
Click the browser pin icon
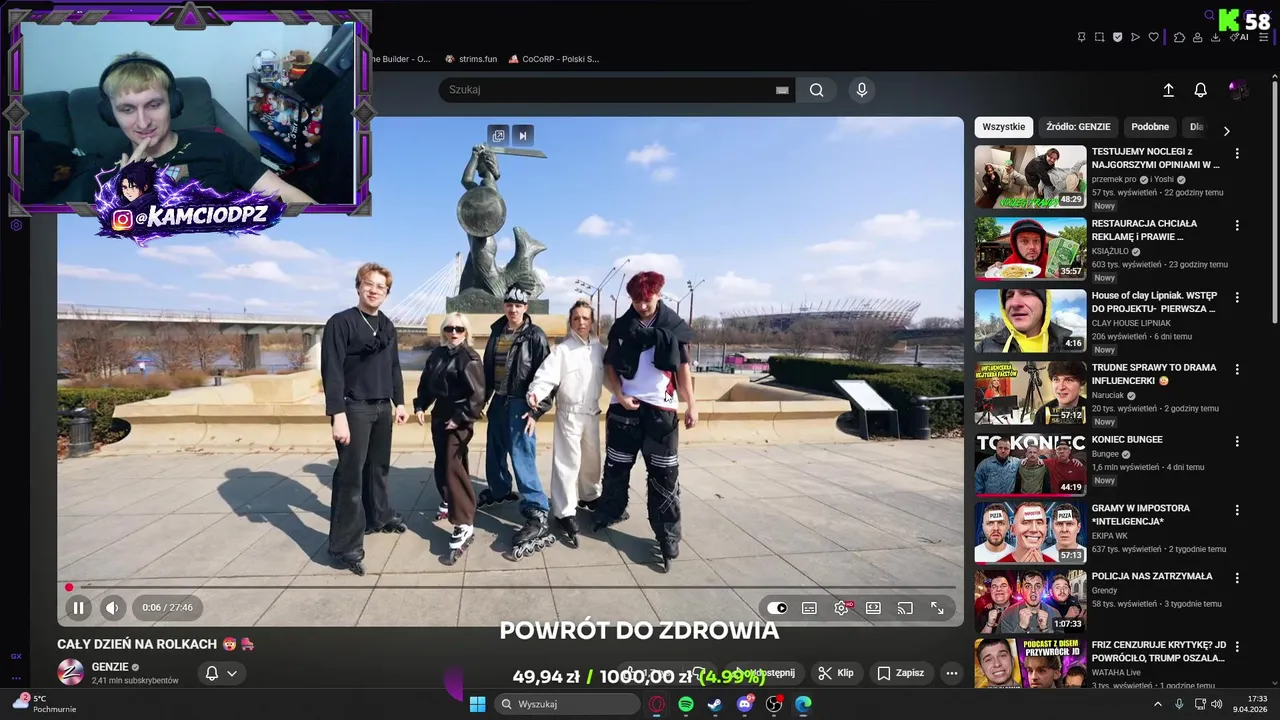(x=1081, y=37)
